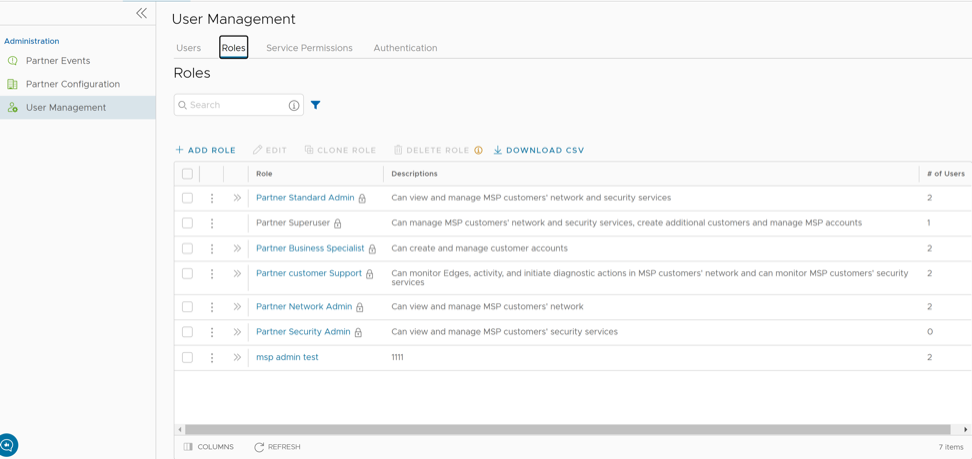Open the support chat bubble icon
This screenshot has width=972, height=459.
tap(8, 445)
